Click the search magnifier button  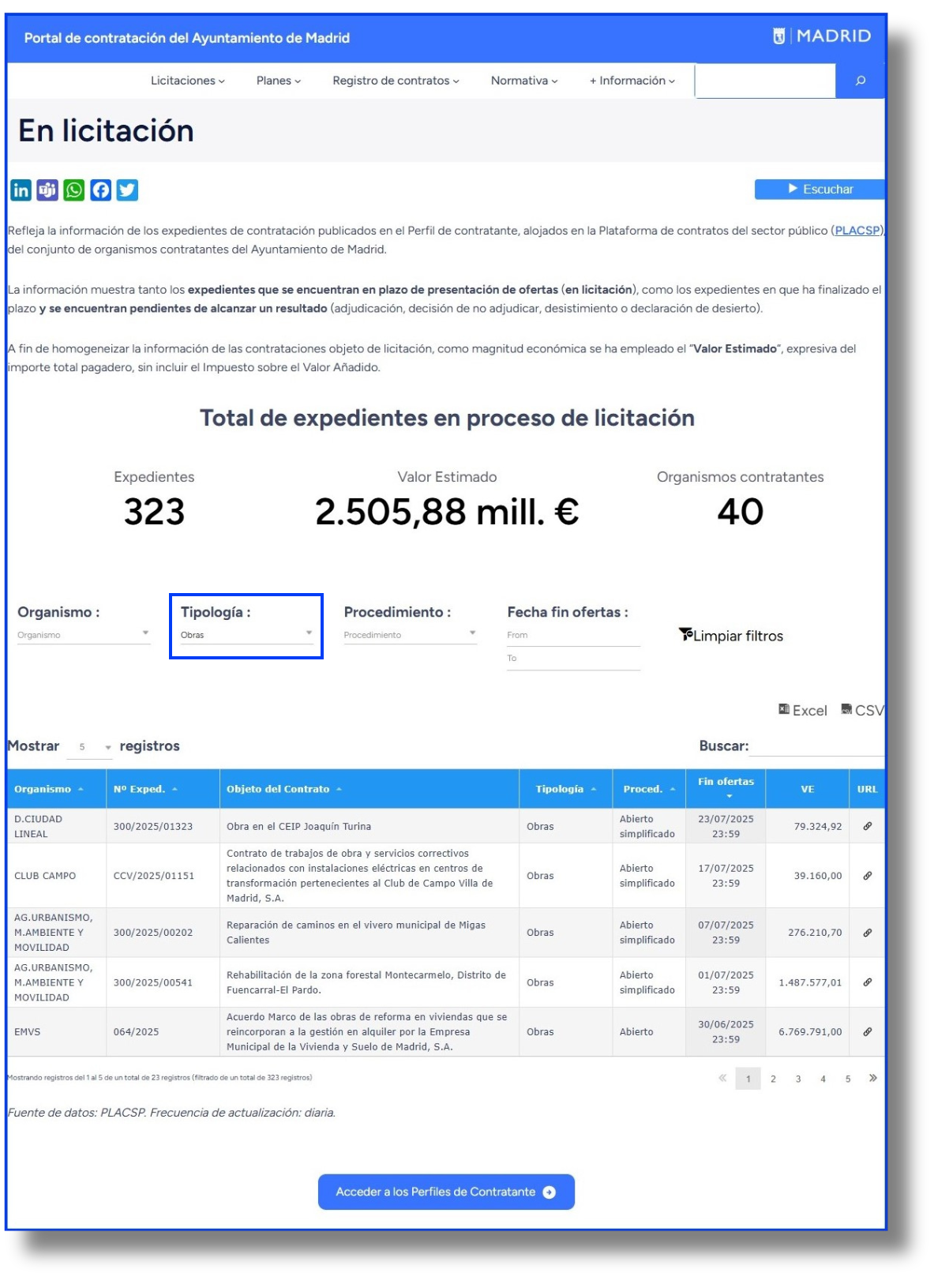(860, 81)
